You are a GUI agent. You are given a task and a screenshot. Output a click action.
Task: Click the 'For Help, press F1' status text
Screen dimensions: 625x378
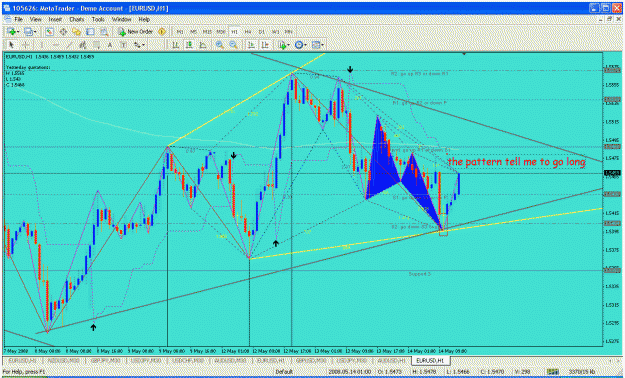(x=24, y=372)
